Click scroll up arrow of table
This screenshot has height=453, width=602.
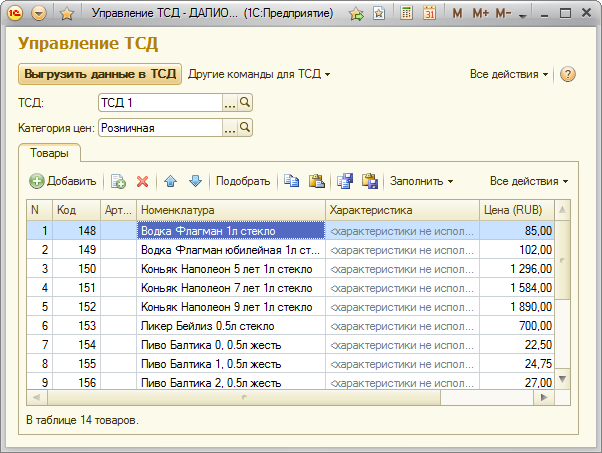(562, 210)
